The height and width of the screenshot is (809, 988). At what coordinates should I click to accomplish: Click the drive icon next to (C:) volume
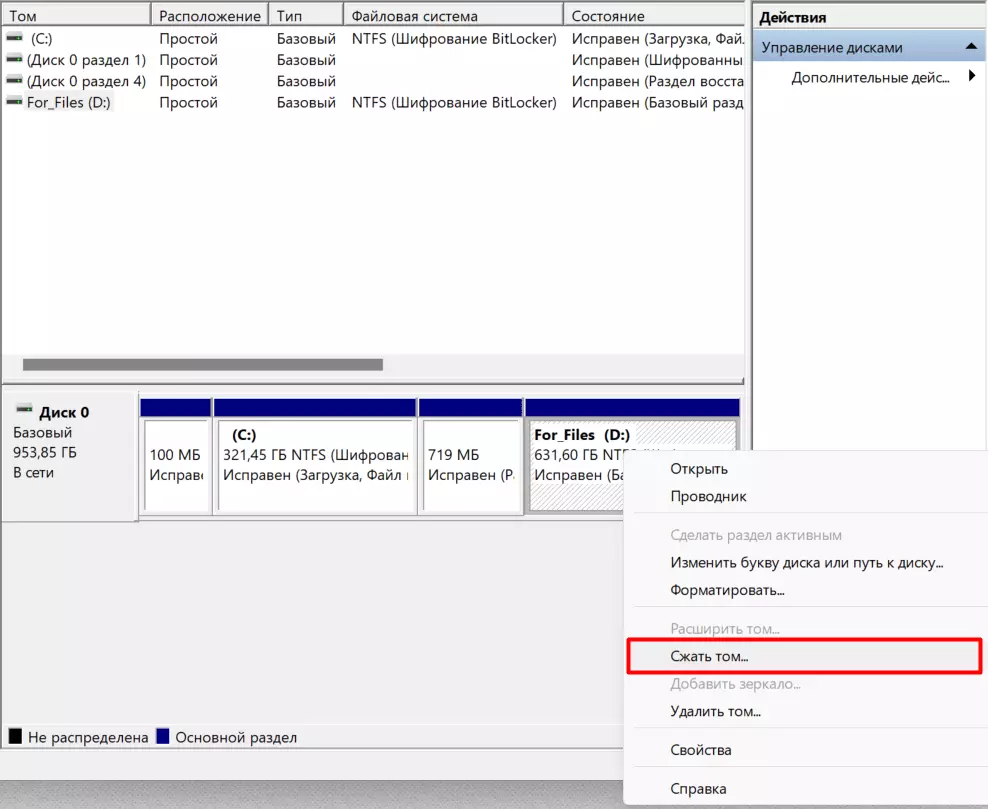(x=14, y=38)
